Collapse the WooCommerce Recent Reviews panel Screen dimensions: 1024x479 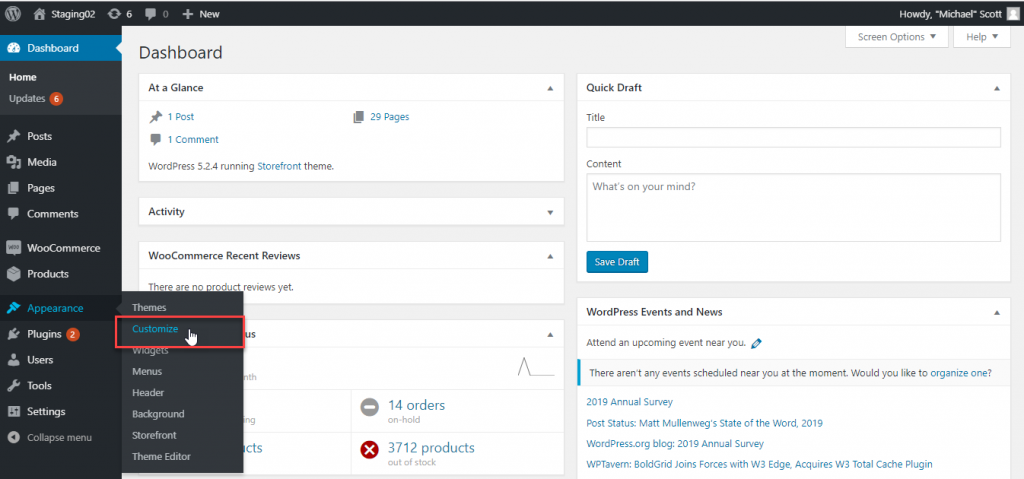tap(550, 256)
